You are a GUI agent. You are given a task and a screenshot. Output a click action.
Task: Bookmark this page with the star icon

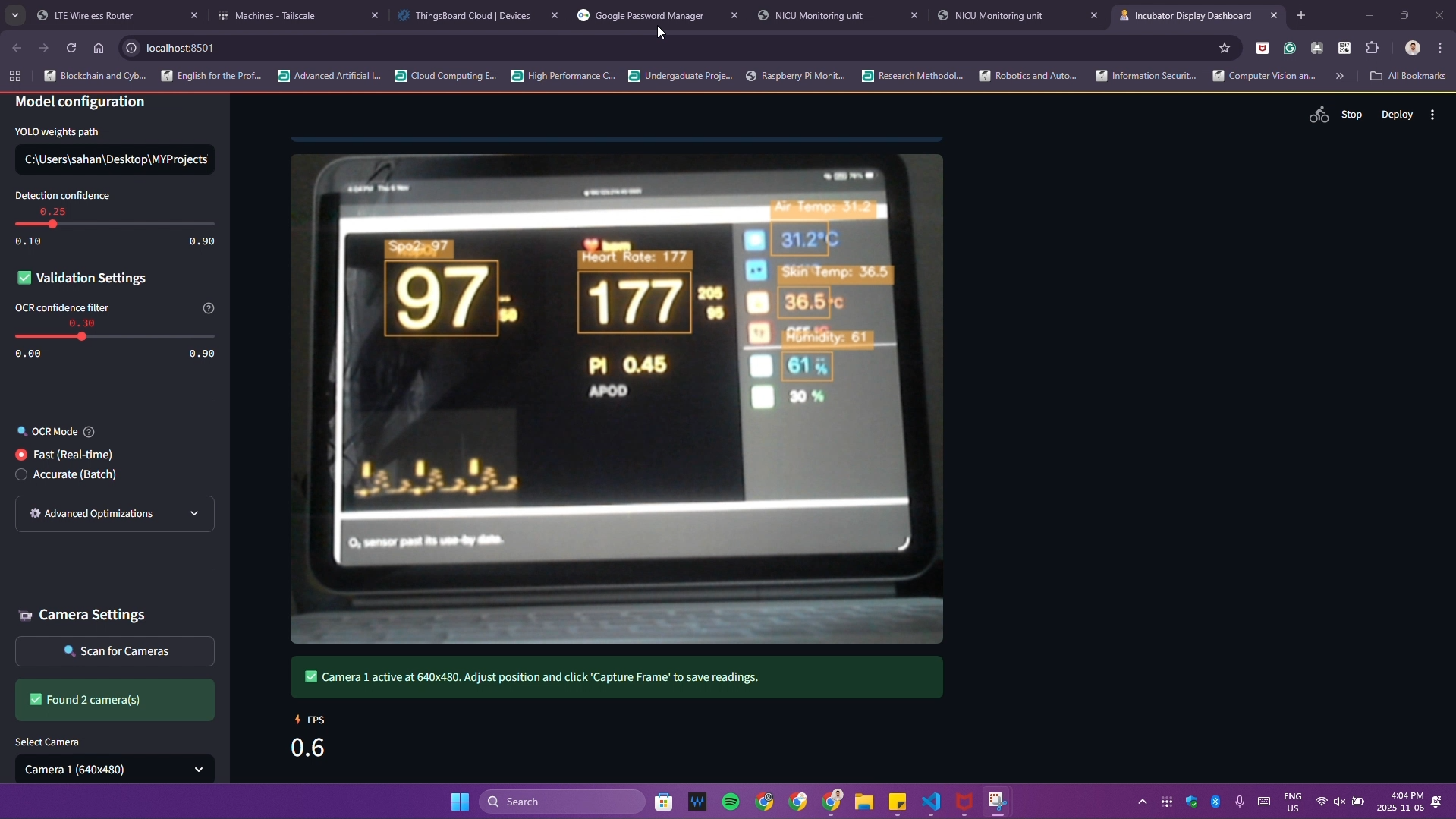1224,48
